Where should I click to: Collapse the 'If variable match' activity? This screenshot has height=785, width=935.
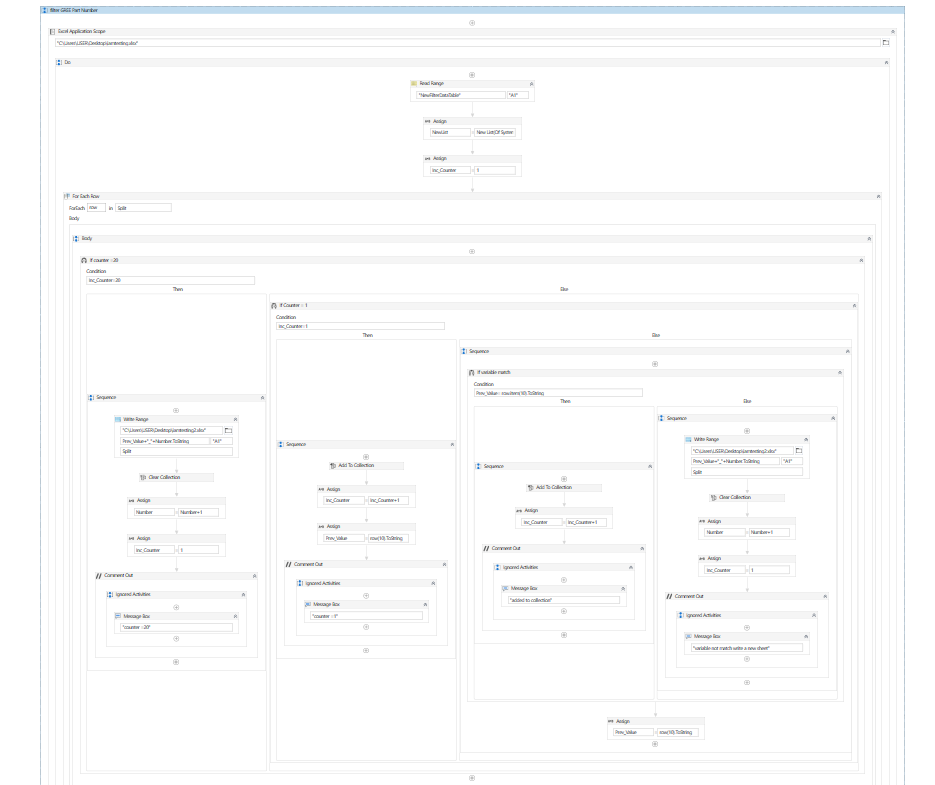(x=840, y=373)
